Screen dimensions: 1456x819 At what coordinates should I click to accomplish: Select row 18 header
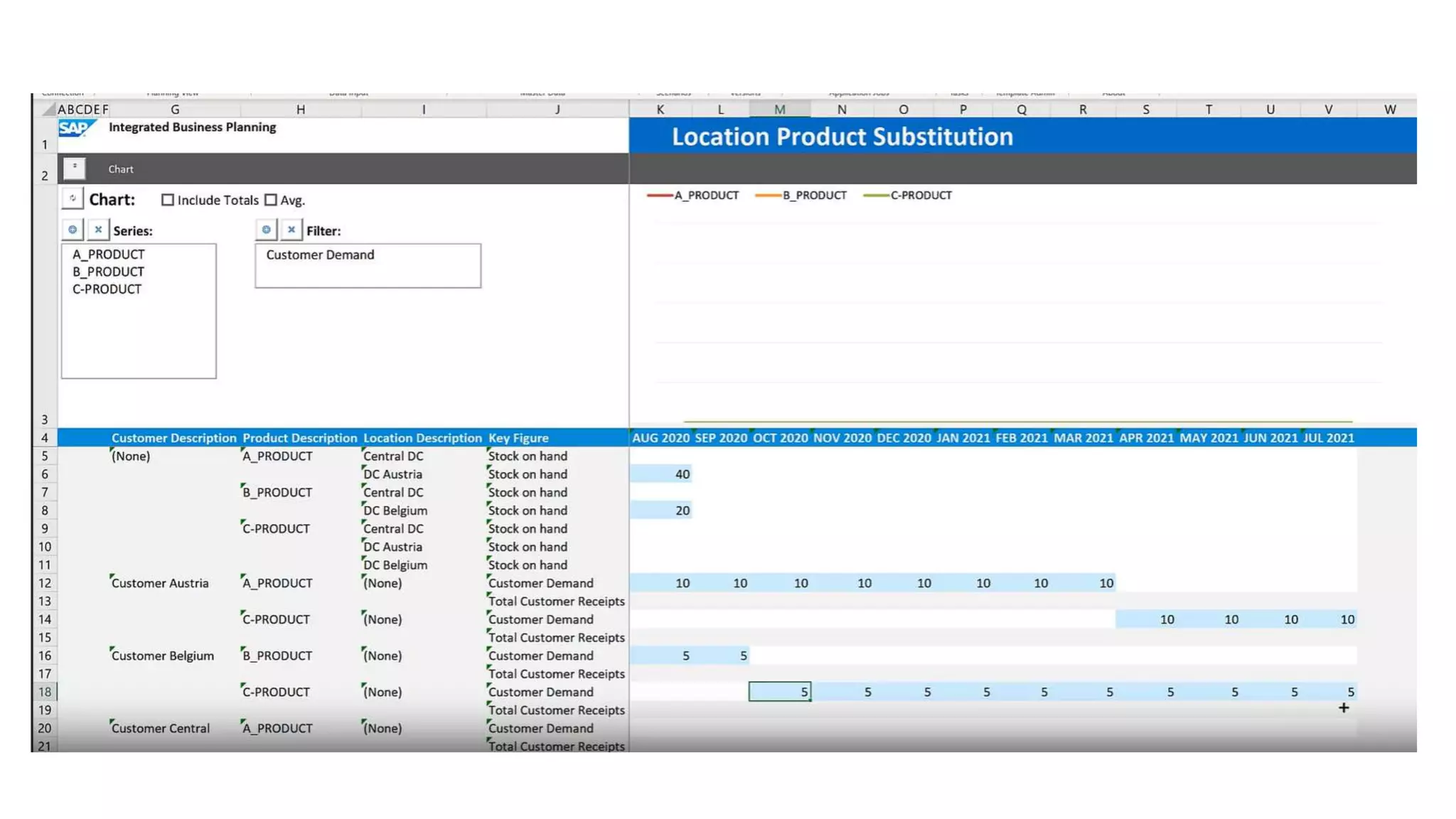tap(44, 692)
